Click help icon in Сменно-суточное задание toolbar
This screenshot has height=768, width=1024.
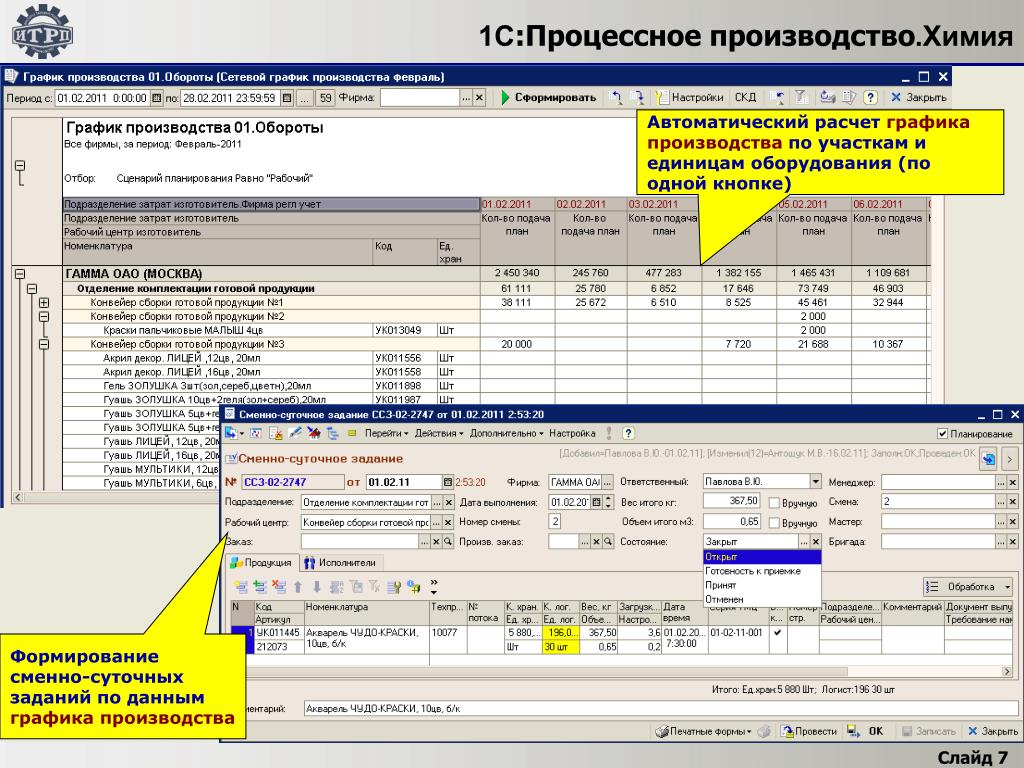tap(628, 433)
